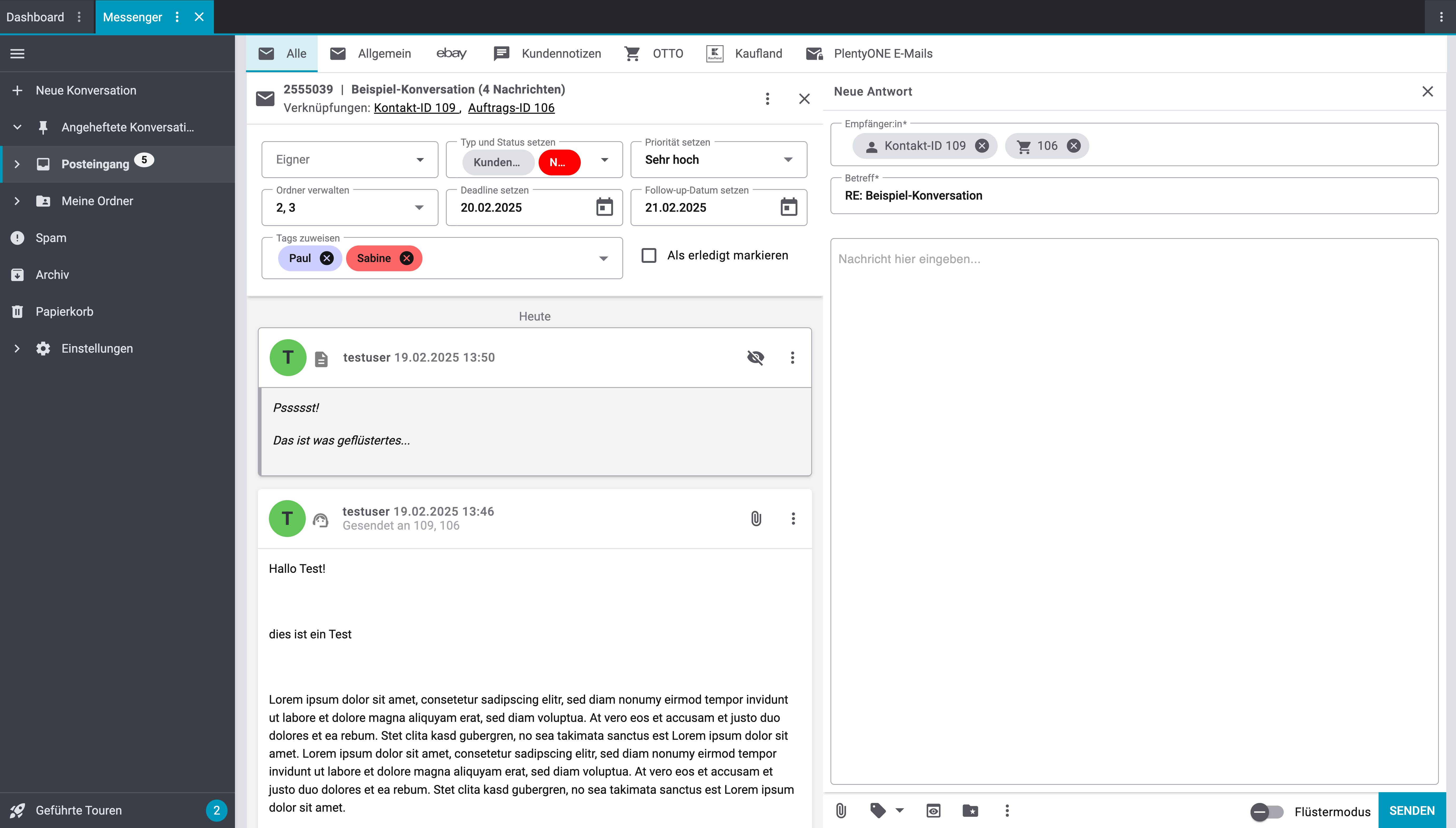Open the Priorität setzen dropdown
The width and height of the screenshot is (1456, 828).
pyautogui.click(x=718, y=160)
